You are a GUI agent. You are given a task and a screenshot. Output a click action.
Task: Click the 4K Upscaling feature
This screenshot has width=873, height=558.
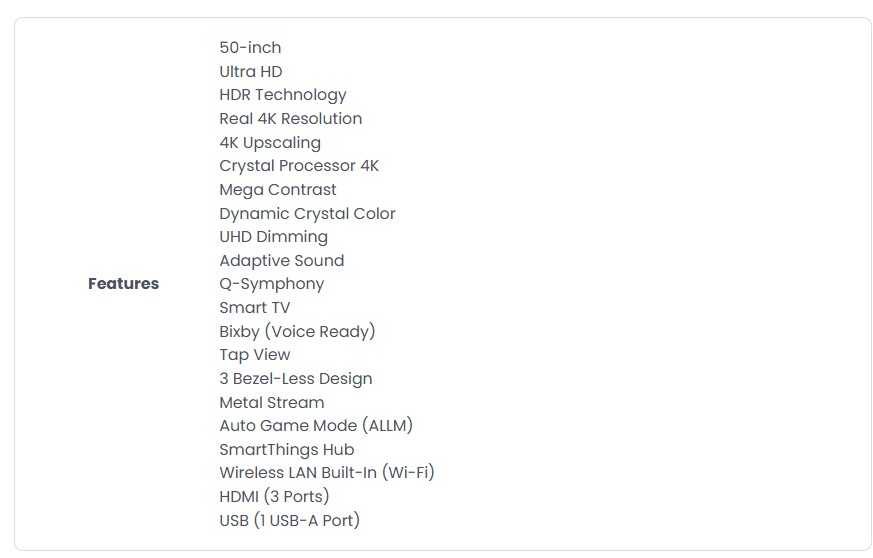coord(270,143)
